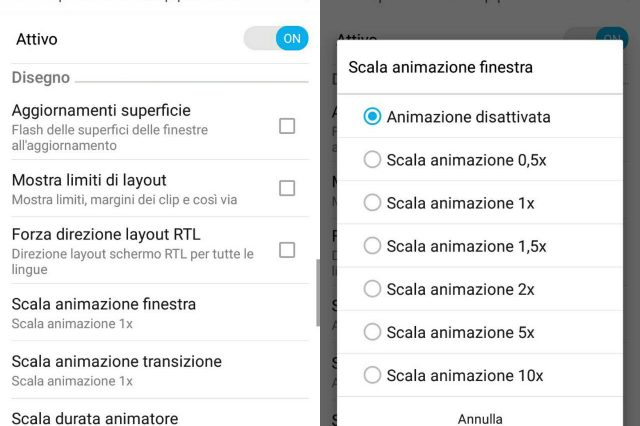Enable Forza direzione layout RTL checkbox
Image resolution: width=640 pixels, height=426 pixels.
pyautogui.click(x=287, y=250)
